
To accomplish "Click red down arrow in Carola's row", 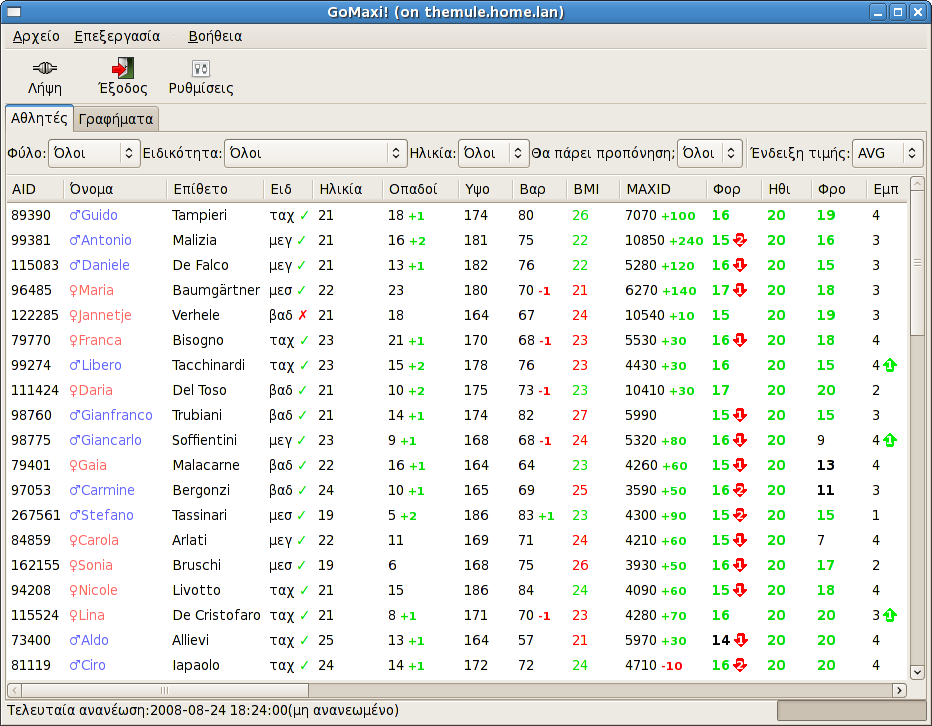I will pos(740,540).
